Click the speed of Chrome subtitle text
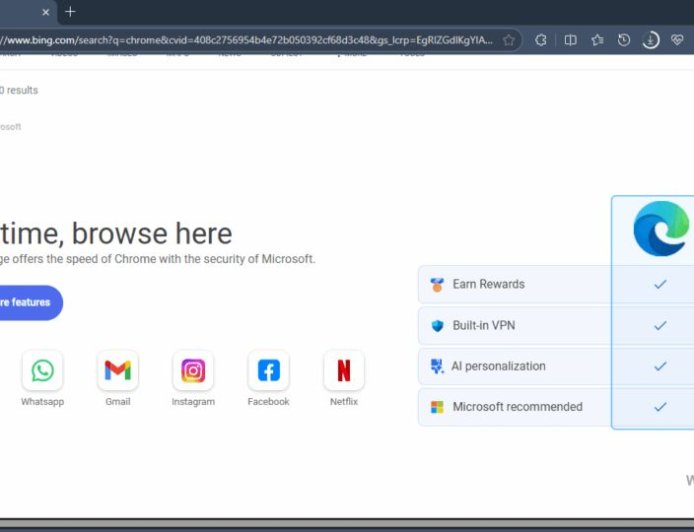The height and width of the screenshot is (532, 694). coord(158,259)
